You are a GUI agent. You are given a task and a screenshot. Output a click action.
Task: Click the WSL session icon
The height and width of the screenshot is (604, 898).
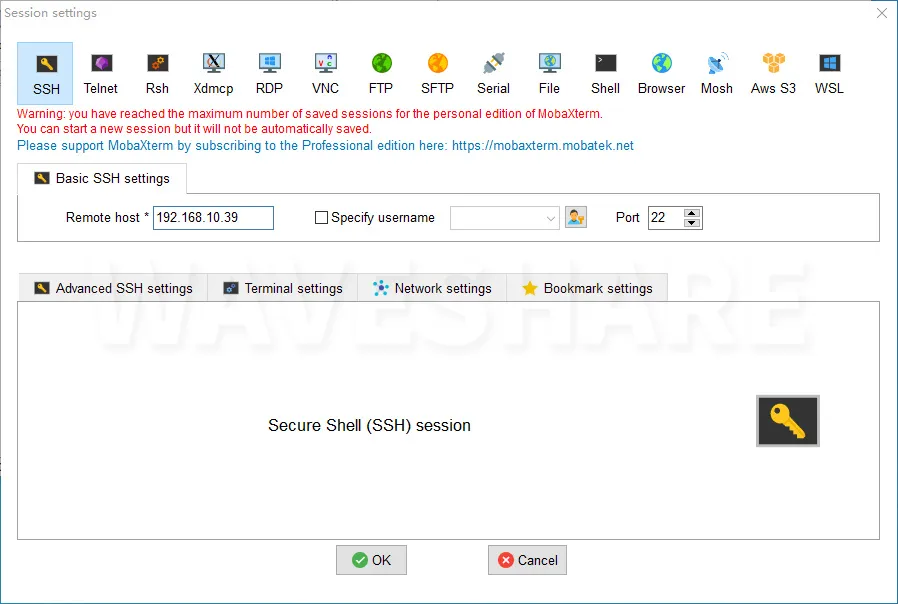[829, 73]
